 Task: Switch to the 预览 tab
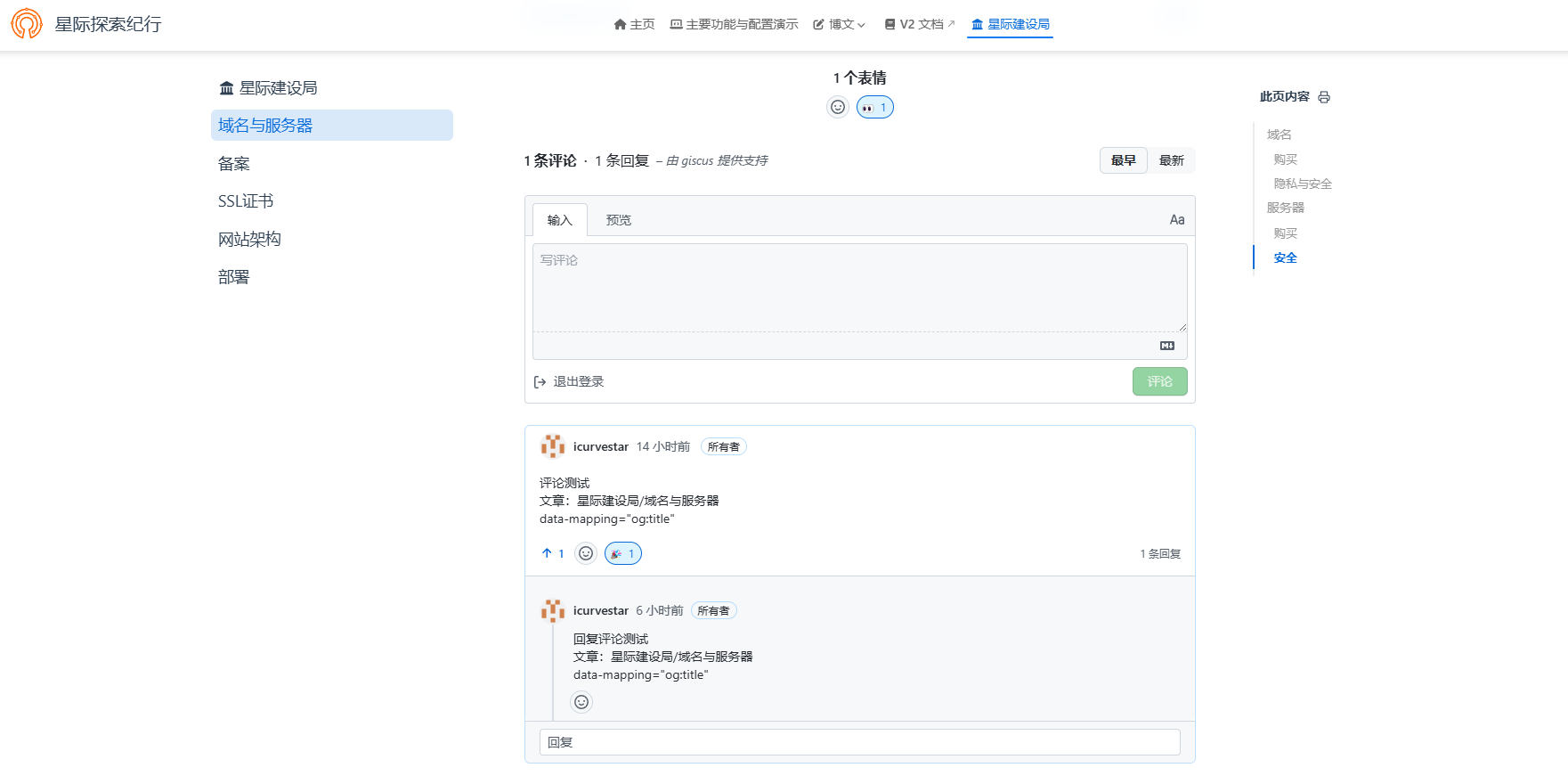pos(618,220)
